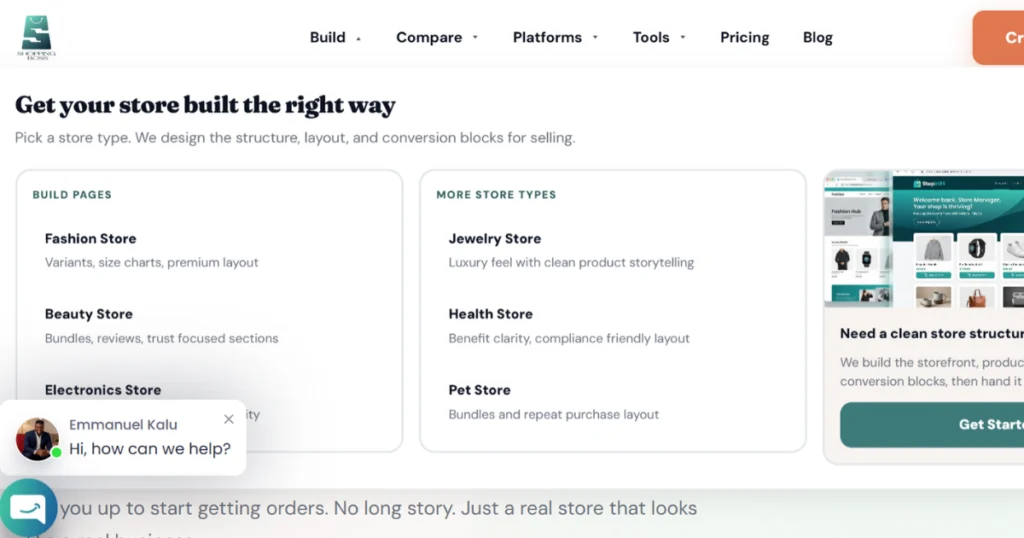Screen dimensions: 1024x538
Task: Open the Tools menu item
Action: pos(651,37)
